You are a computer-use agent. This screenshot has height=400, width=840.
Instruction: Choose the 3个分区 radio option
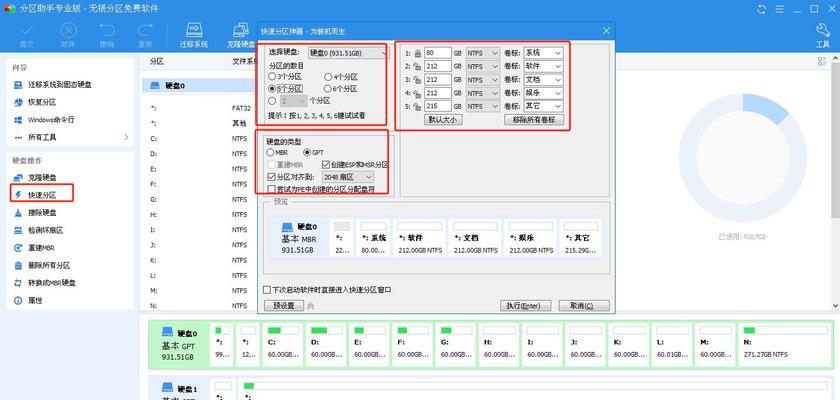(x=272, y=77)
